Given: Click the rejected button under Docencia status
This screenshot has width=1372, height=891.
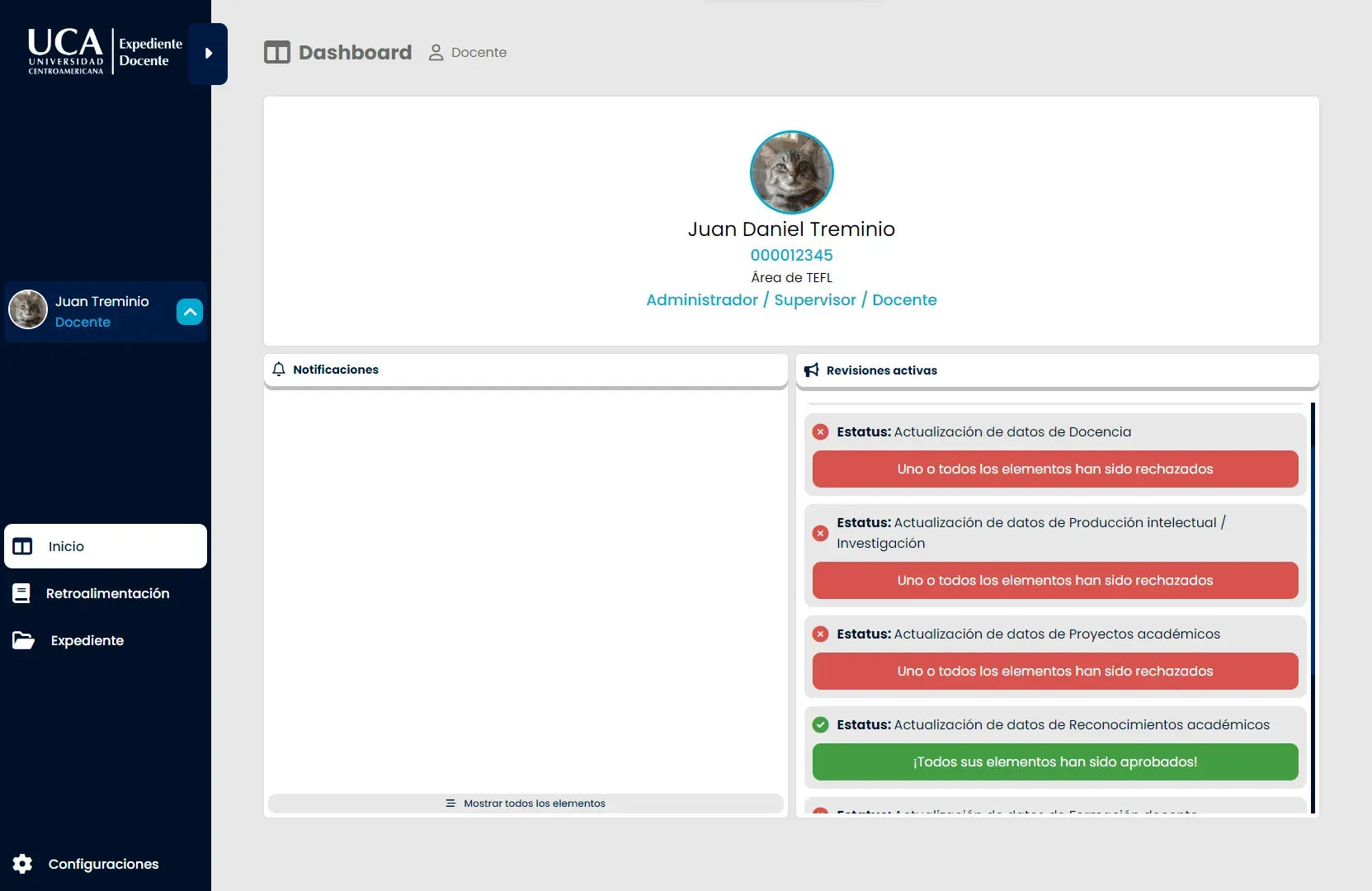Looking at the screenshot, I should tap(1055, 469).
